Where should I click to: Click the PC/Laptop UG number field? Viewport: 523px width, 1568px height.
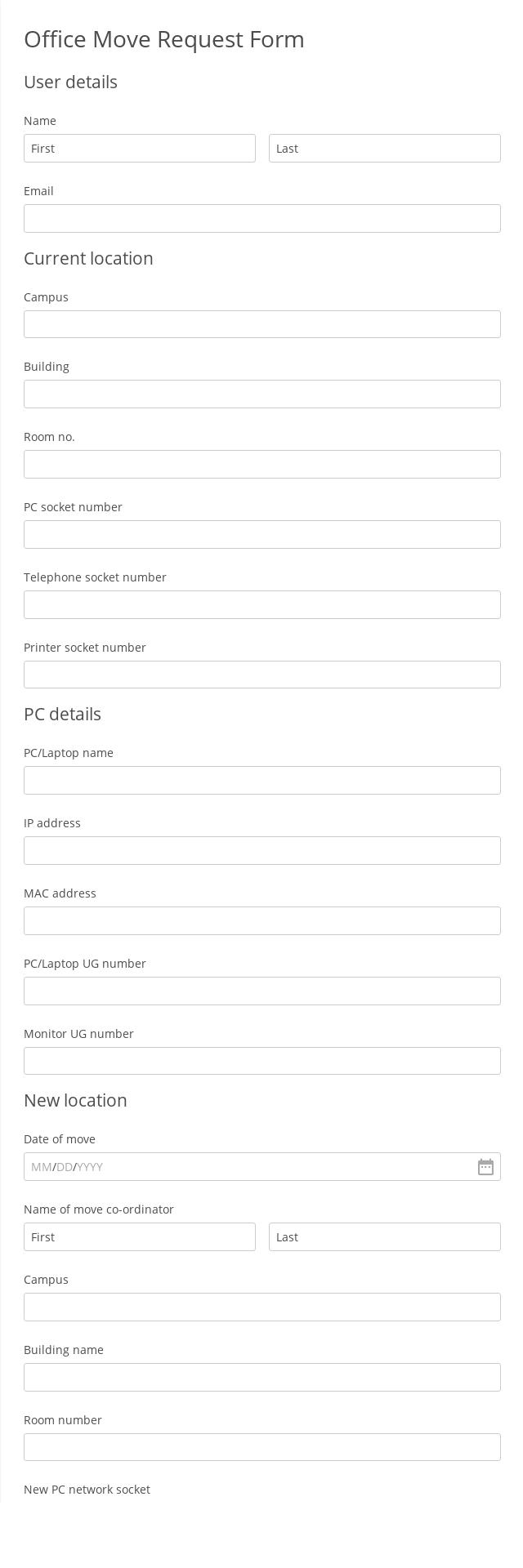tap(261, 991)
